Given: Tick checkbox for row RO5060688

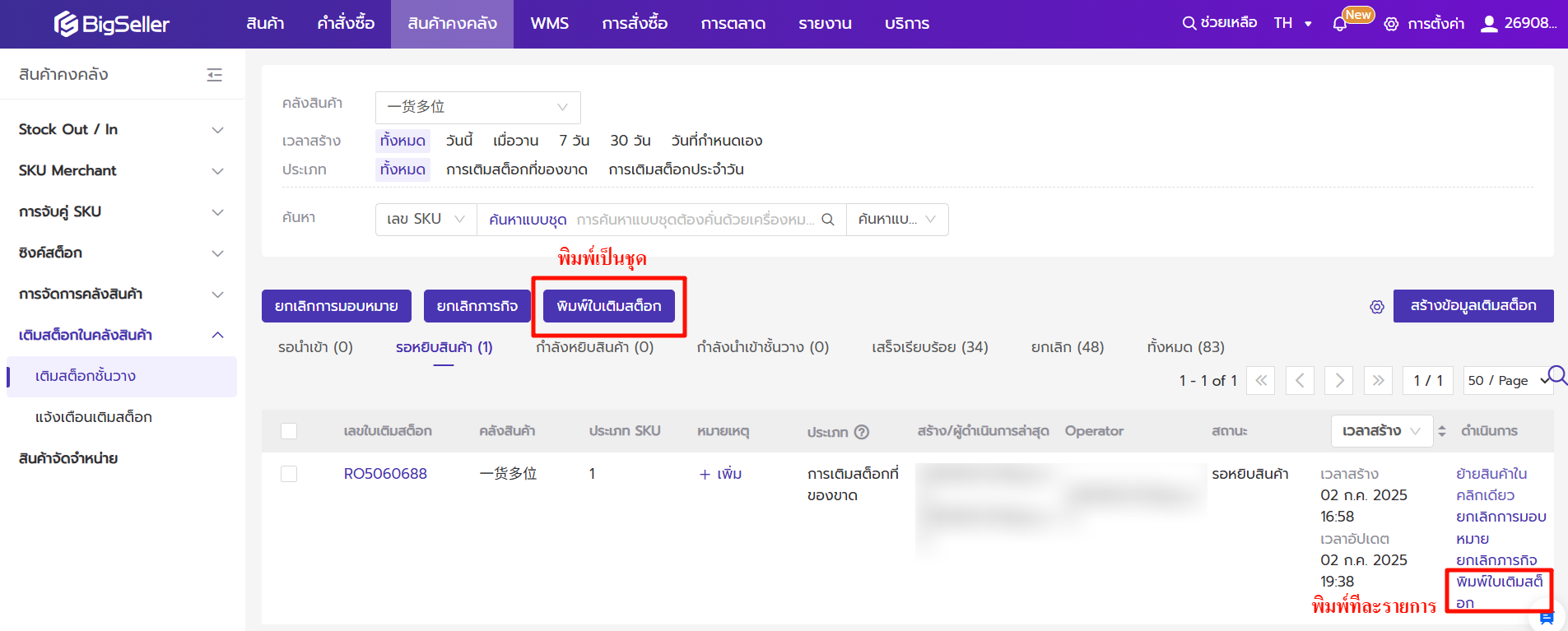Looking at the screenshot, I should tap(289, 474).
